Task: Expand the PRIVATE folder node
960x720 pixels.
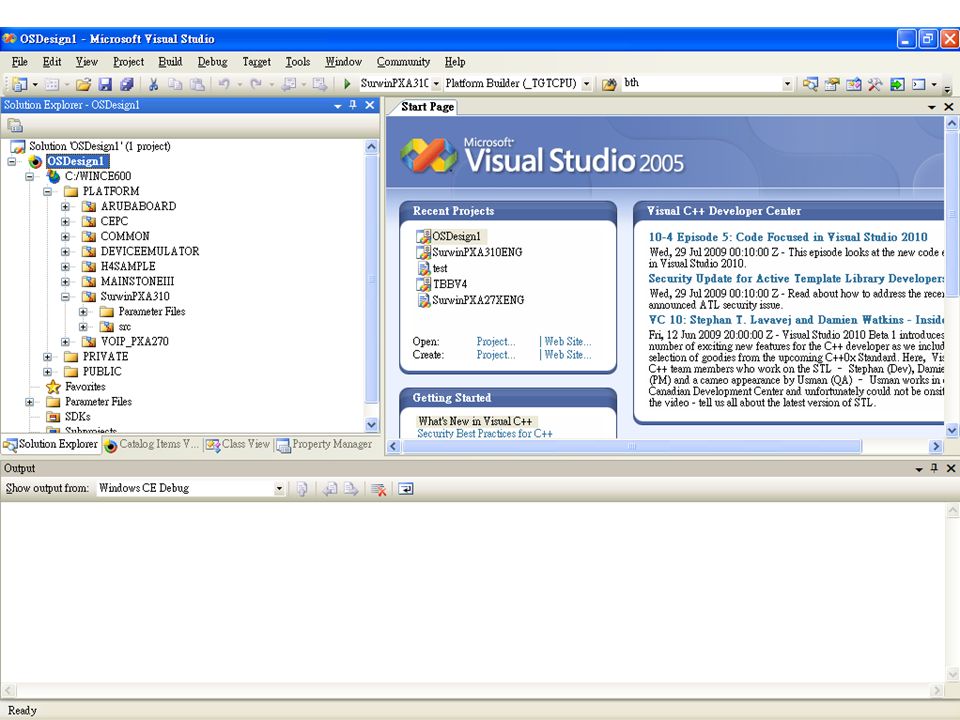Action: click(x=47, y=356)
